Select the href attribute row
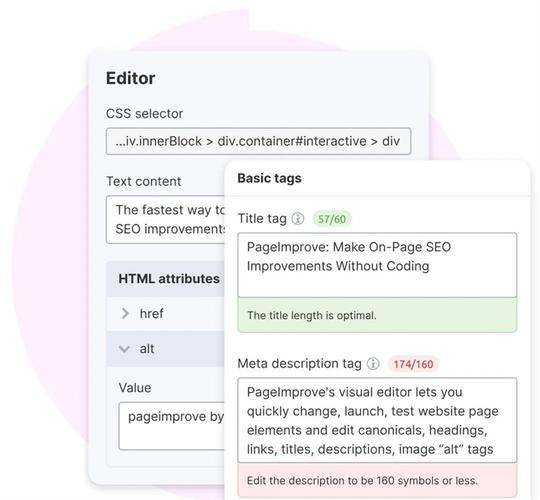540x500 pixels. (166, 314)
